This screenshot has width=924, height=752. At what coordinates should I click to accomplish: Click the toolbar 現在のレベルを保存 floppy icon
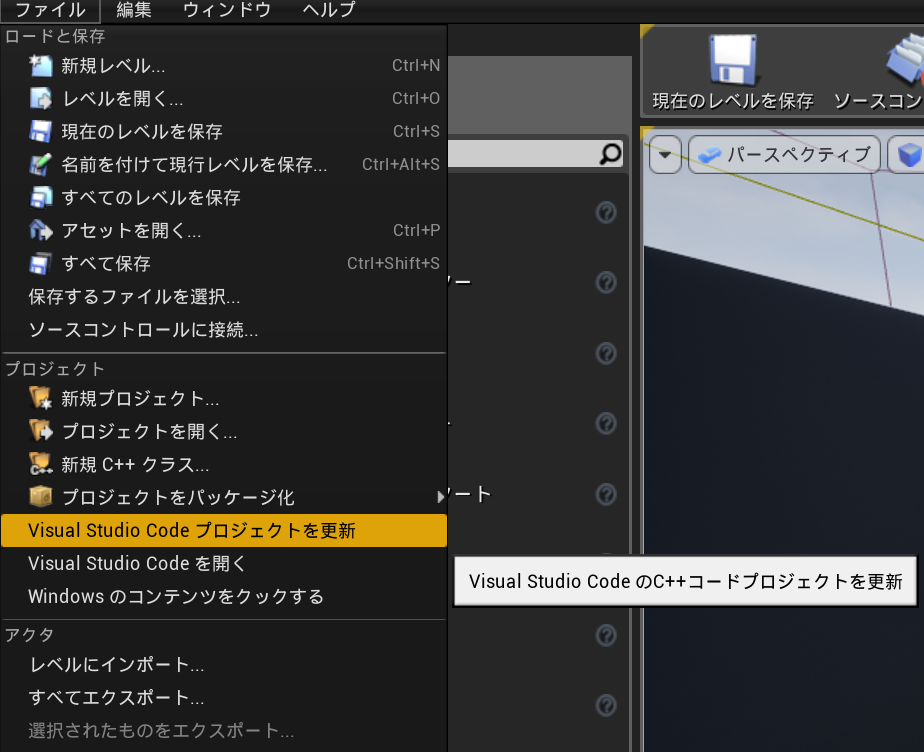point(734,59)
